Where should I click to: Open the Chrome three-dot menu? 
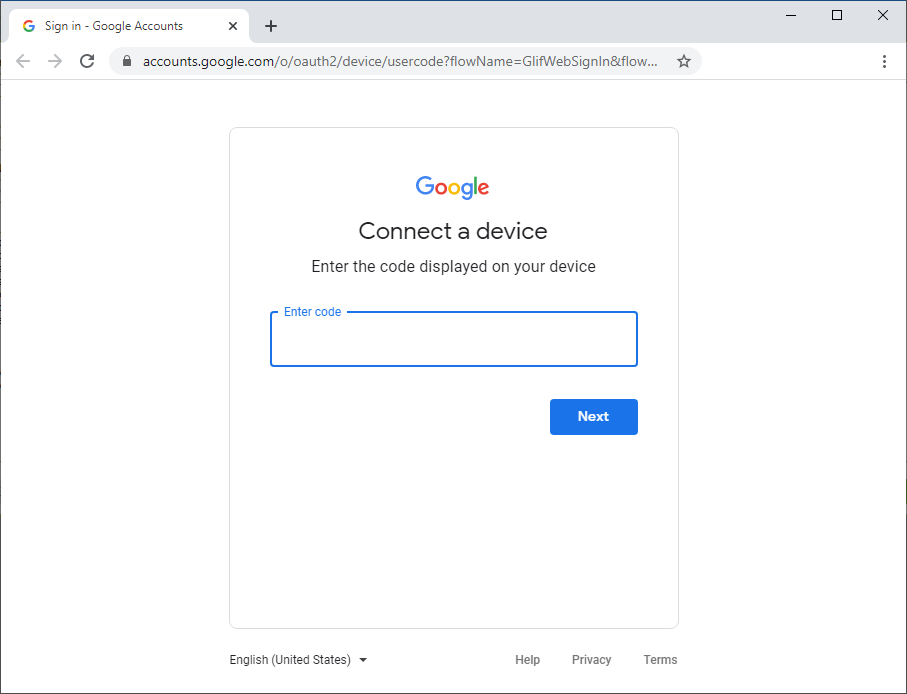click(884, 61)
